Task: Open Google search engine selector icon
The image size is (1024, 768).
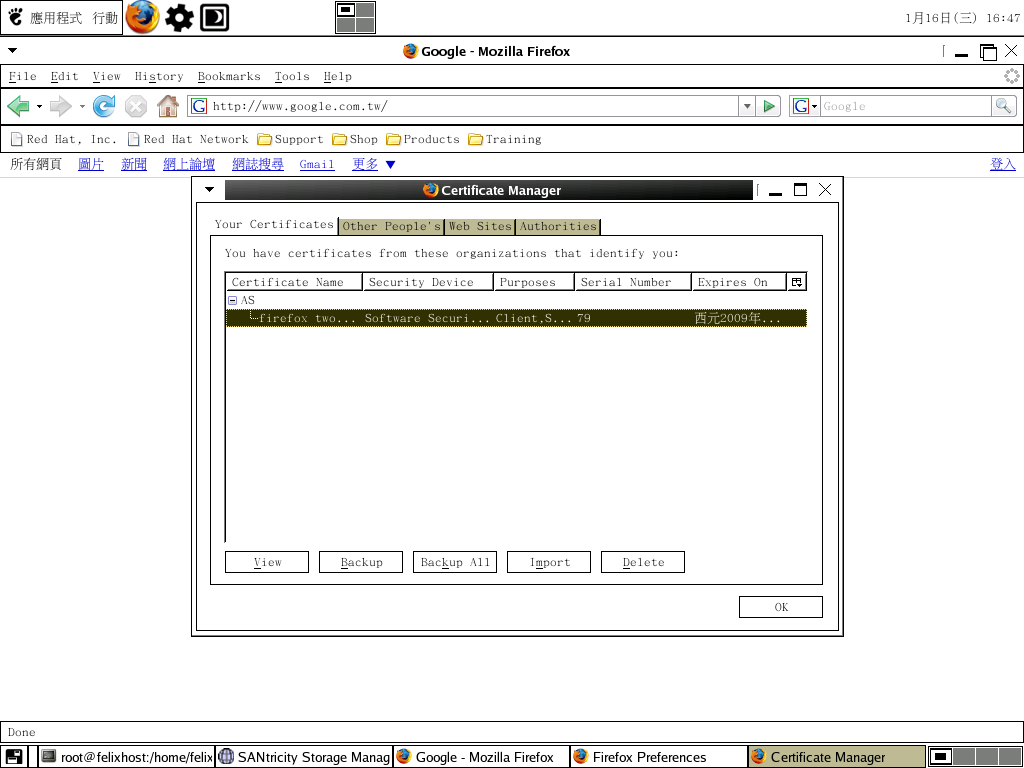Action: [x=805, y=106]
